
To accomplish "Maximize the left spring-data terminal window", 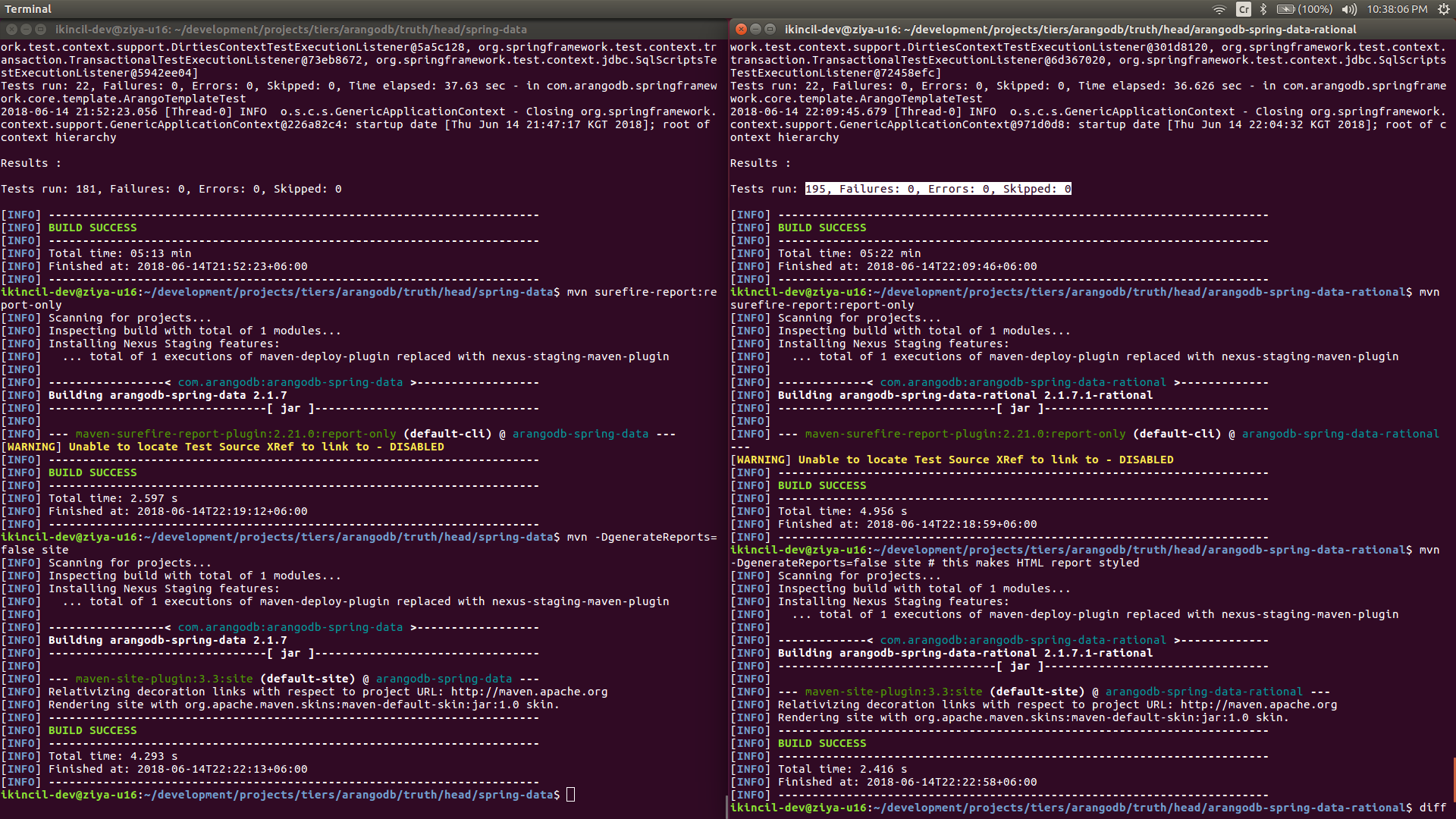I will (x=40, y=30).
